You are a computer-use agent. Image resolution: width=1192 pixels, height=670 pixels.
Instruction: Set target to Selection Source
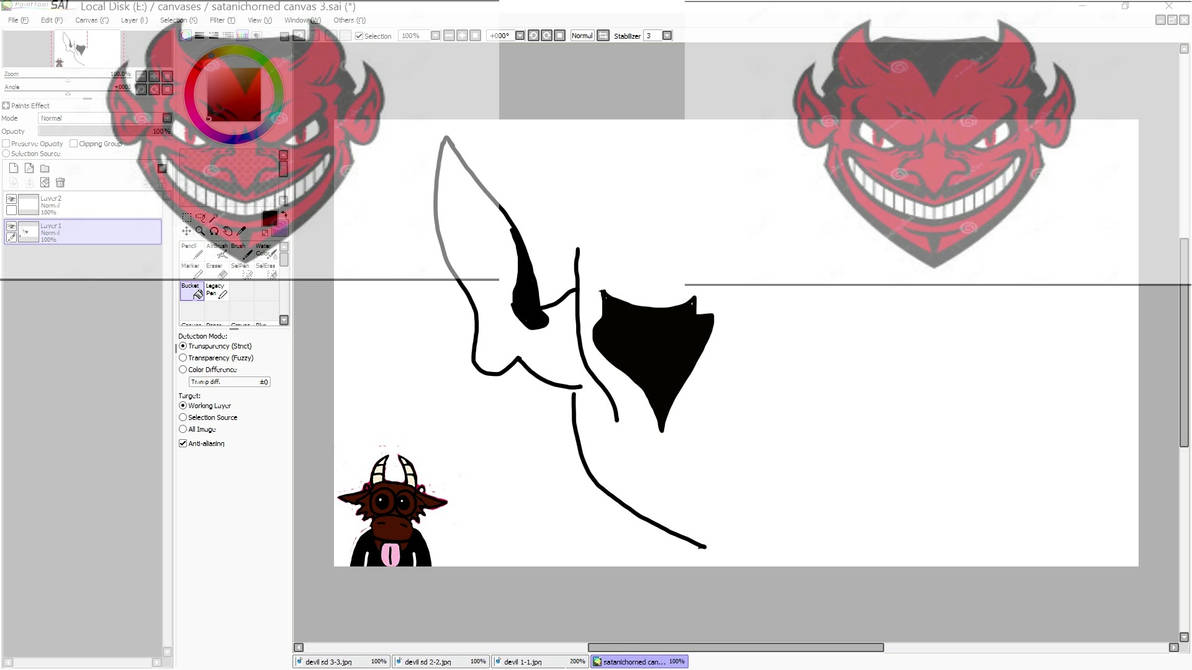(x=182, y=418)
